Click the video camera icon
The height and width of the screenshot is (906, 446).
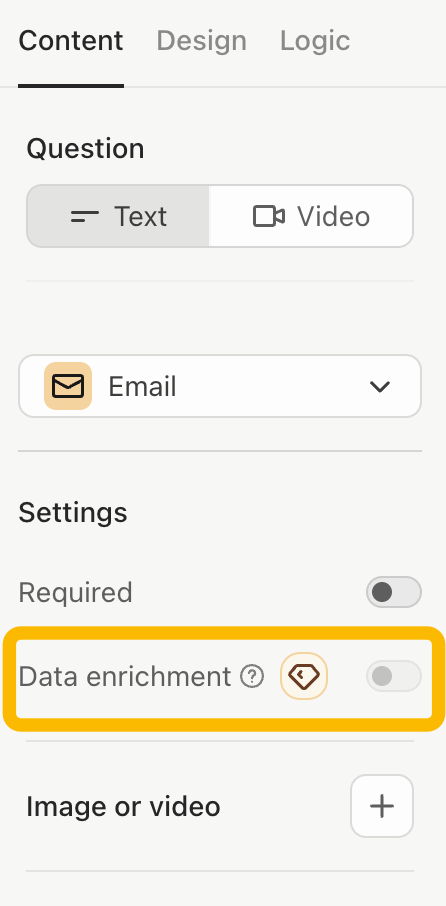(269, 217)
